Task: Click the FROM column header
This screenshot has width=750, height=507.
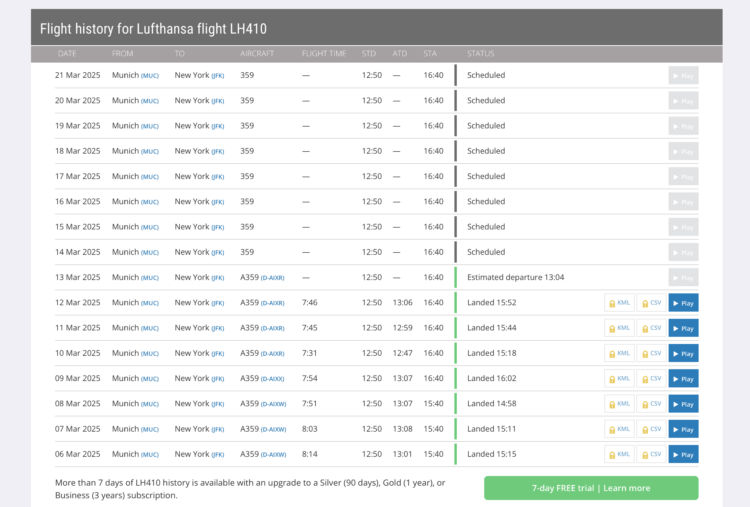Action: coord(122,54)
